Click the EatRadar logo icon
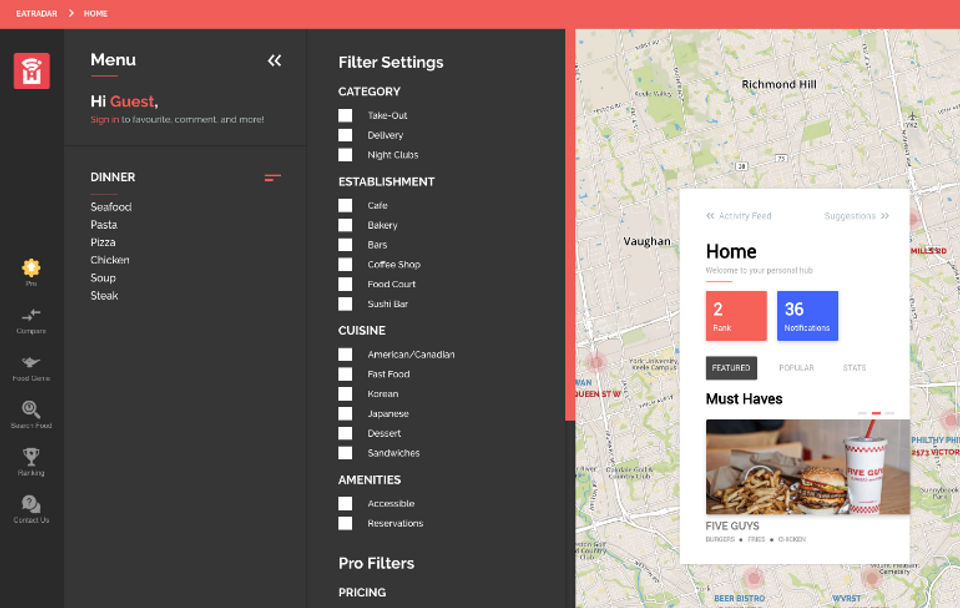 32,71
